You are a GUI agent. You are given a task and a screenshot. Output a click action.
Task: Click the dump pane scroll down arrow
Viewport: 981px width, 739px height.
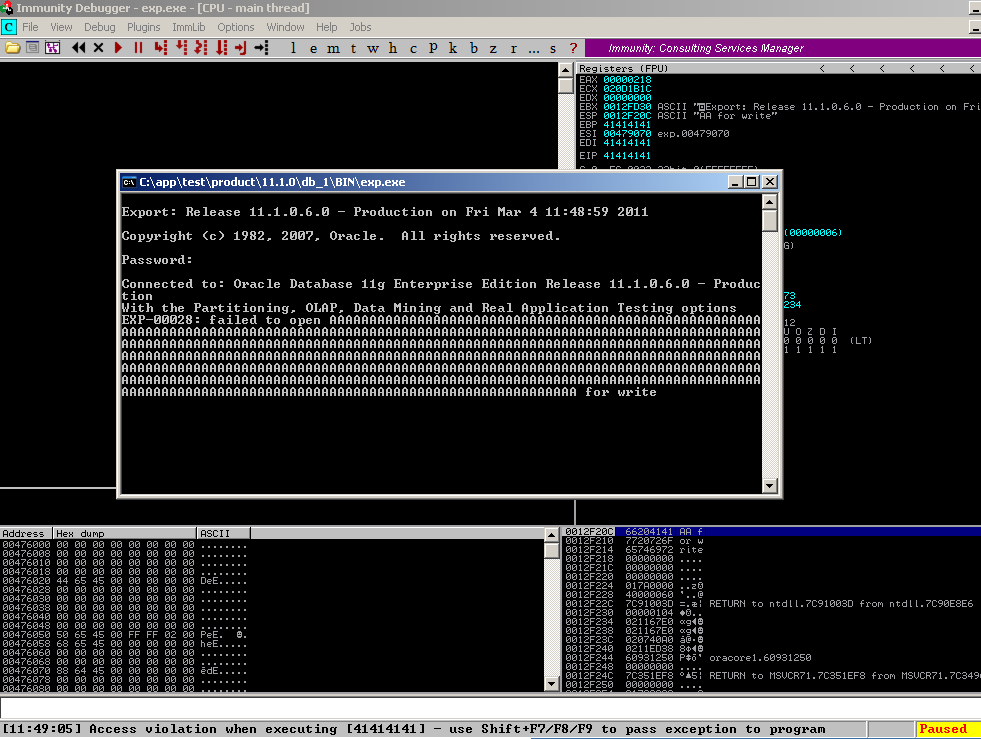(x=551, y=684)
